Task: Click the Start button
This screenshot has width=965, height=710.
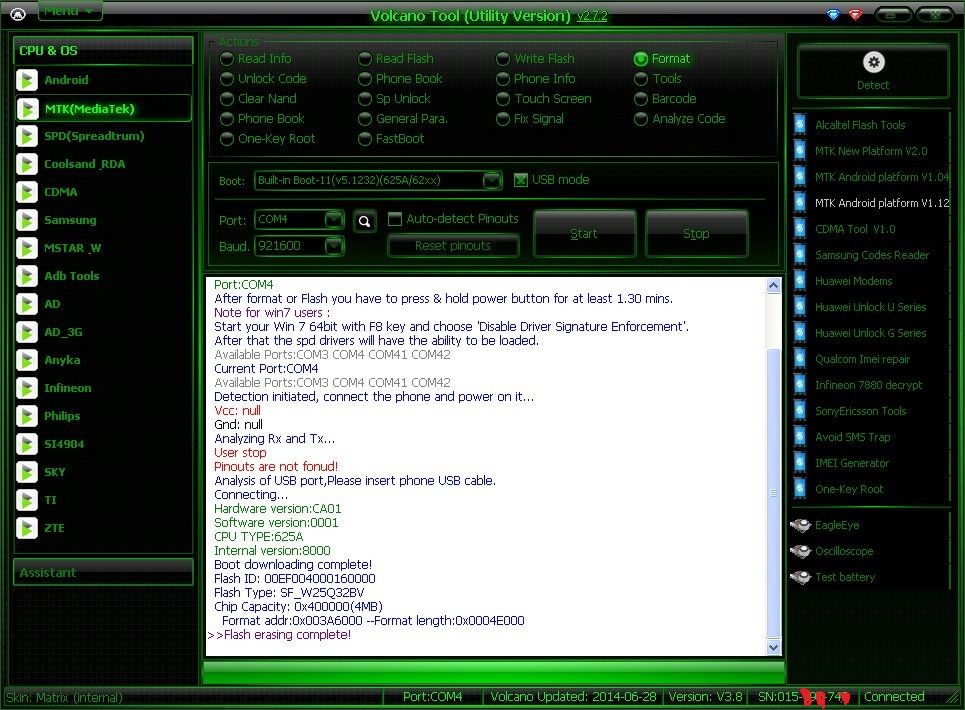Action: pyautogui.click(x=583, y=234)
